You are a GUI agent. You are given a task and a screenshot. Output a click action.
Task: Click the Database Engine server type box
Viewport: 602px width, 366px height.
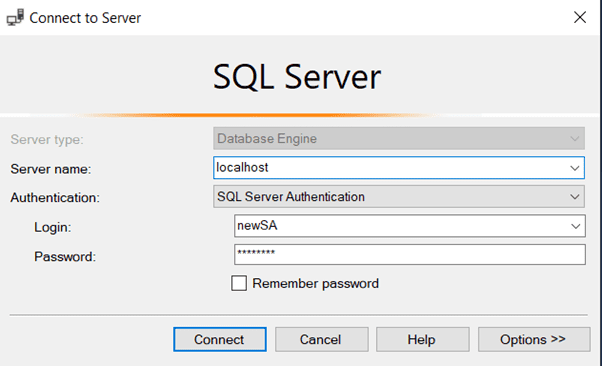(x=399, y=138)
